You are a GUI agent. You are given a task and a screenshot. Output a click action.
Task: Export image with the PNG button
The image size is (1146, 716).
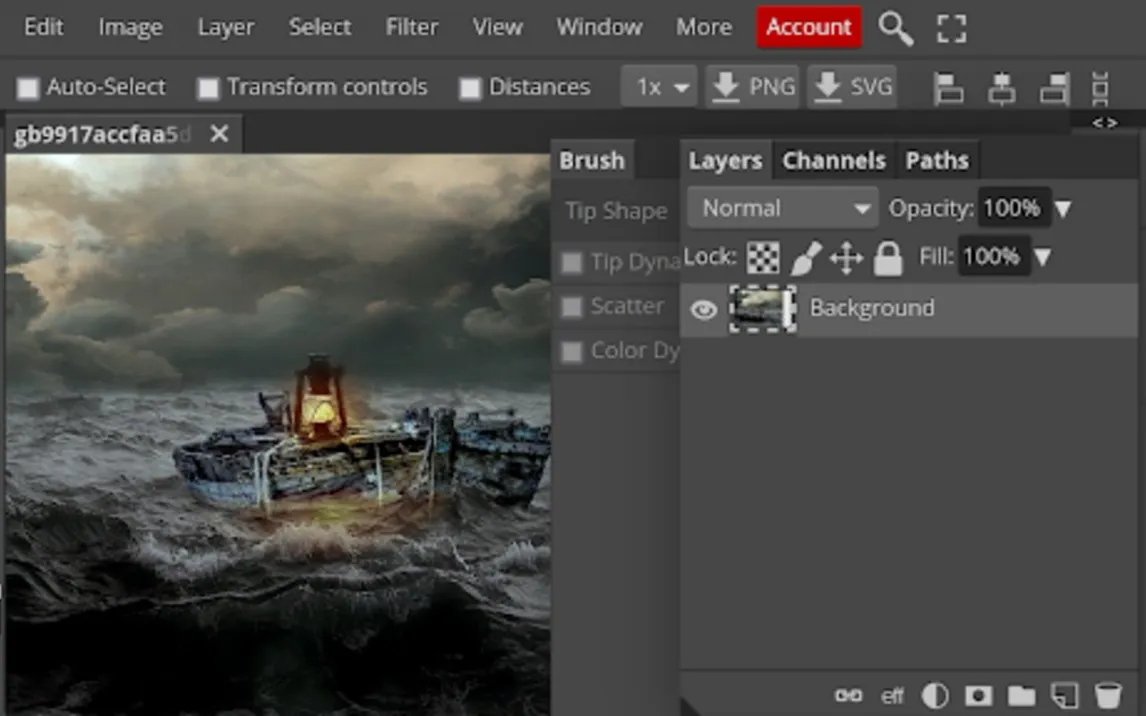[x=753, y=88]
